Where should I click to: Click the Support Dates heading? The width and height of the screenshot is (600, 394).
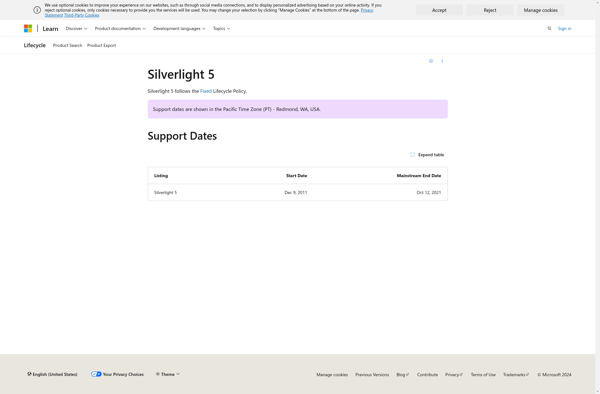point(182,136)
